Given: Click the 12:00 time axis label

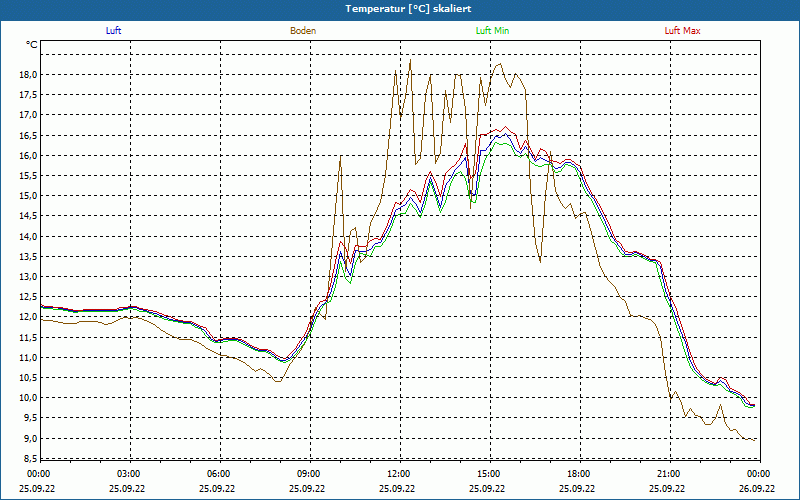Looking at the screenshot, I should 398,474.
